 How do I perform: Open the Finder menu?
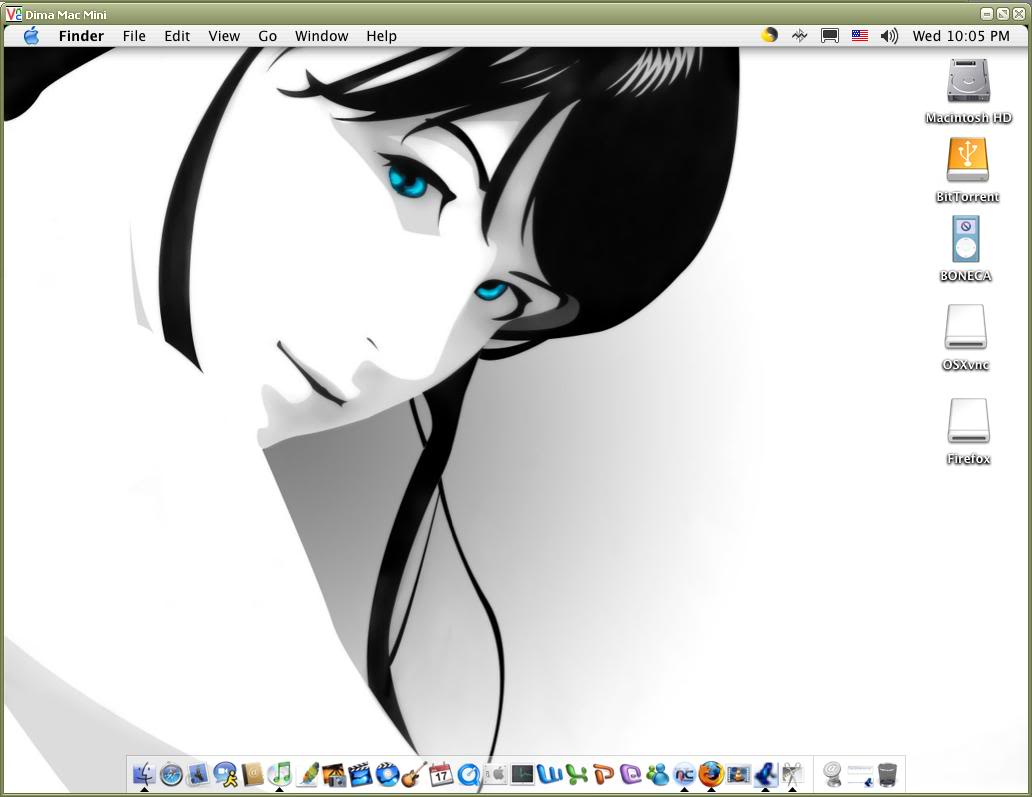[x=81, y=36]
